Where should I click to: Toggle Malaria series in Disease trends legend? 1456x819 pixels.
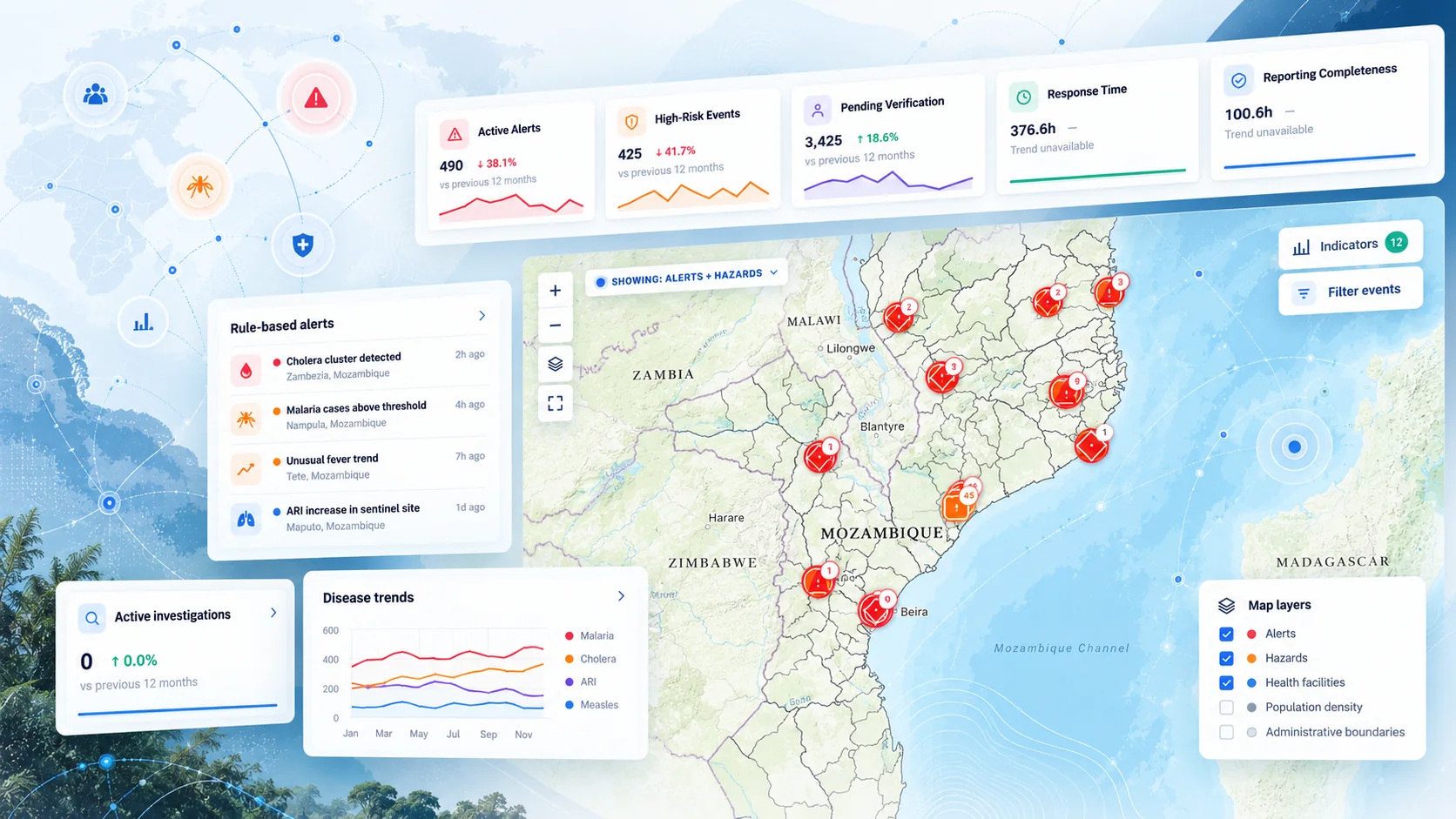pos(590,636)
